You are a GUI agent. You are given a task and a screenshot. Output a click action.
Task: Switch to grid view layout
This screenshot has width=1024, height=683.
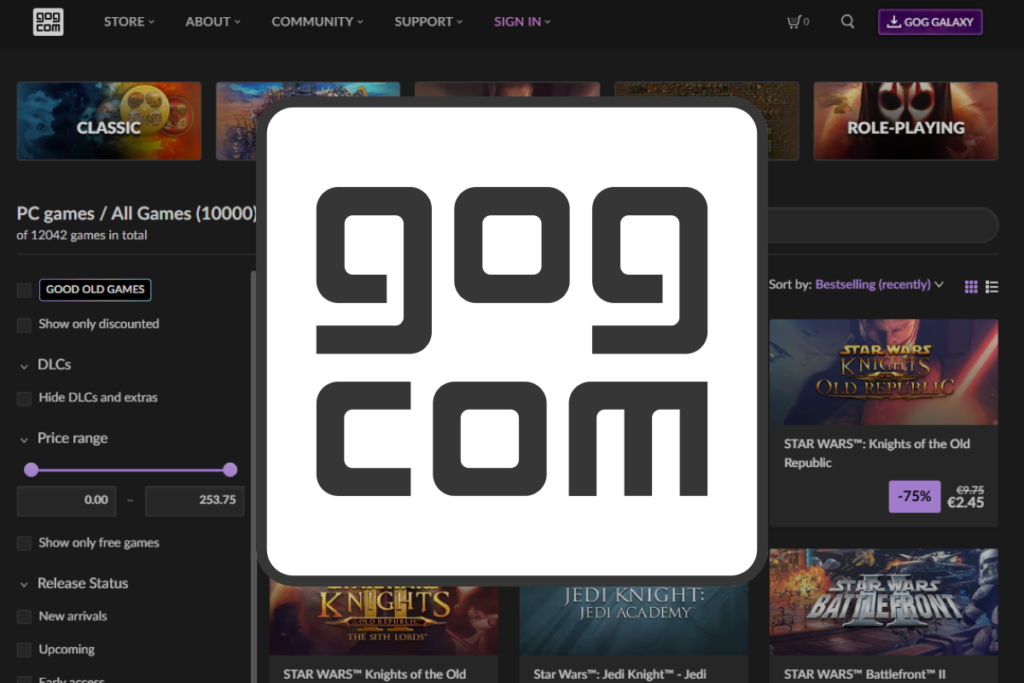(x=971, y=287)
